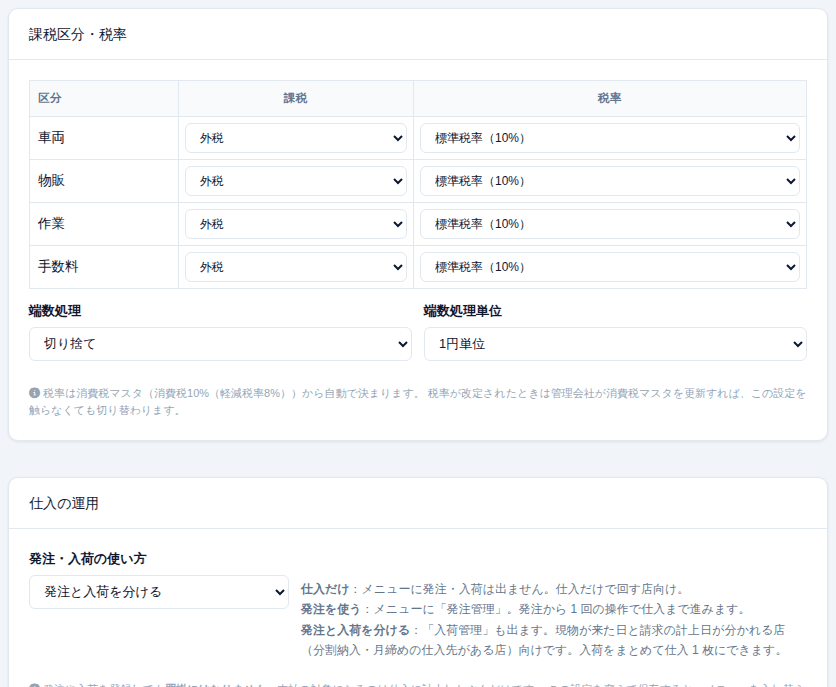Open the 税率 dropdown for 車両 row
Image resolution: width=836 pixels, height=687 pixels.
tap(609, 138)
